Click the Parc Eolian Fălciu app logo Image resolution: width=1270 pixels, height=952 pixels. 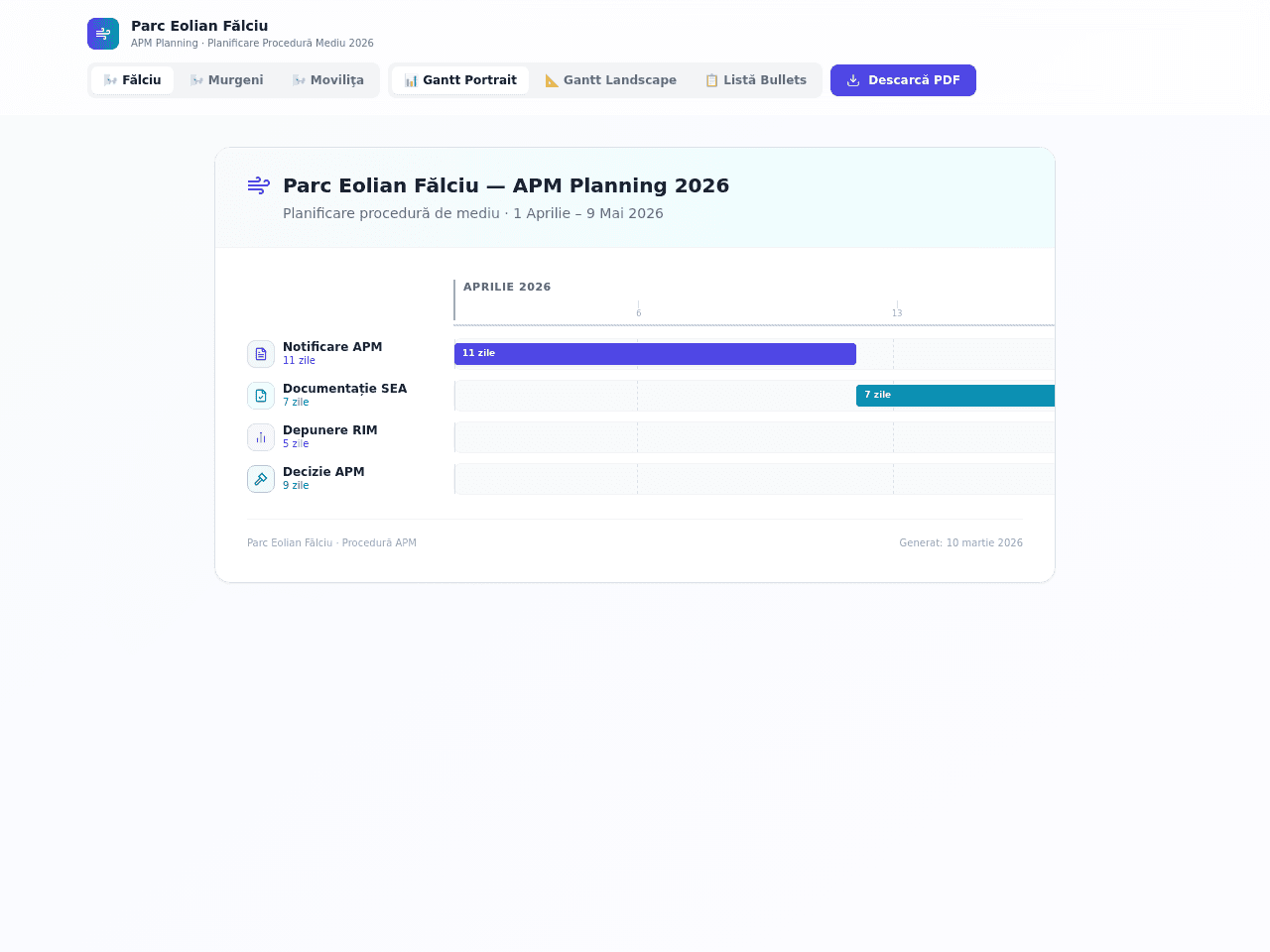tap(103, 34)
